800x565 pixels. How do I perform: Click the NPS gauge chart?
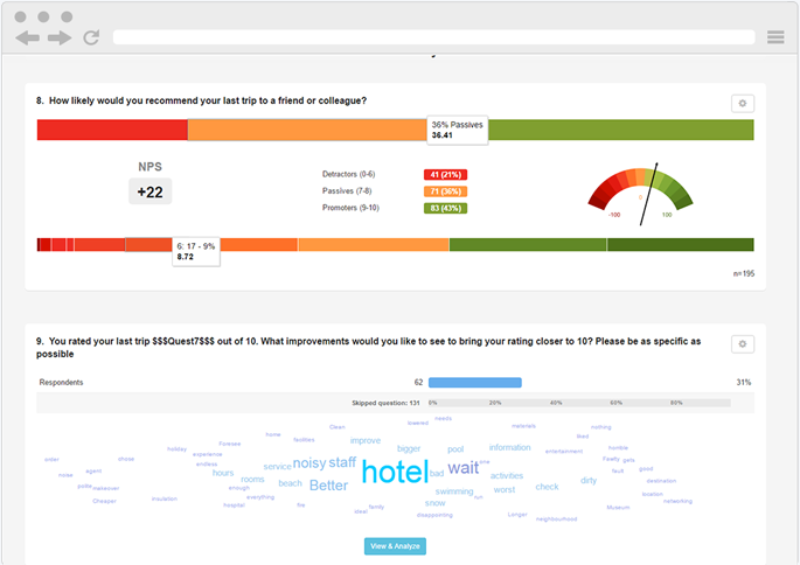tap(641, 194)
